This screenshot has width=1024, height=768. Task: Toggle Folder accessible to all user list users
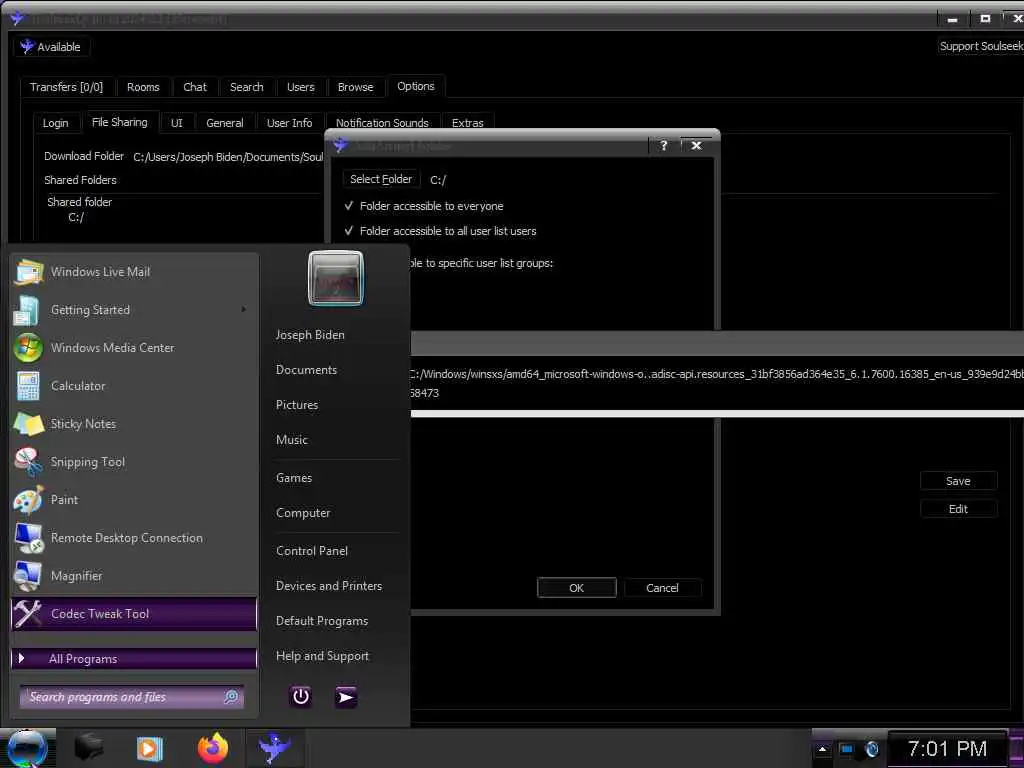(x=349, y=231)
